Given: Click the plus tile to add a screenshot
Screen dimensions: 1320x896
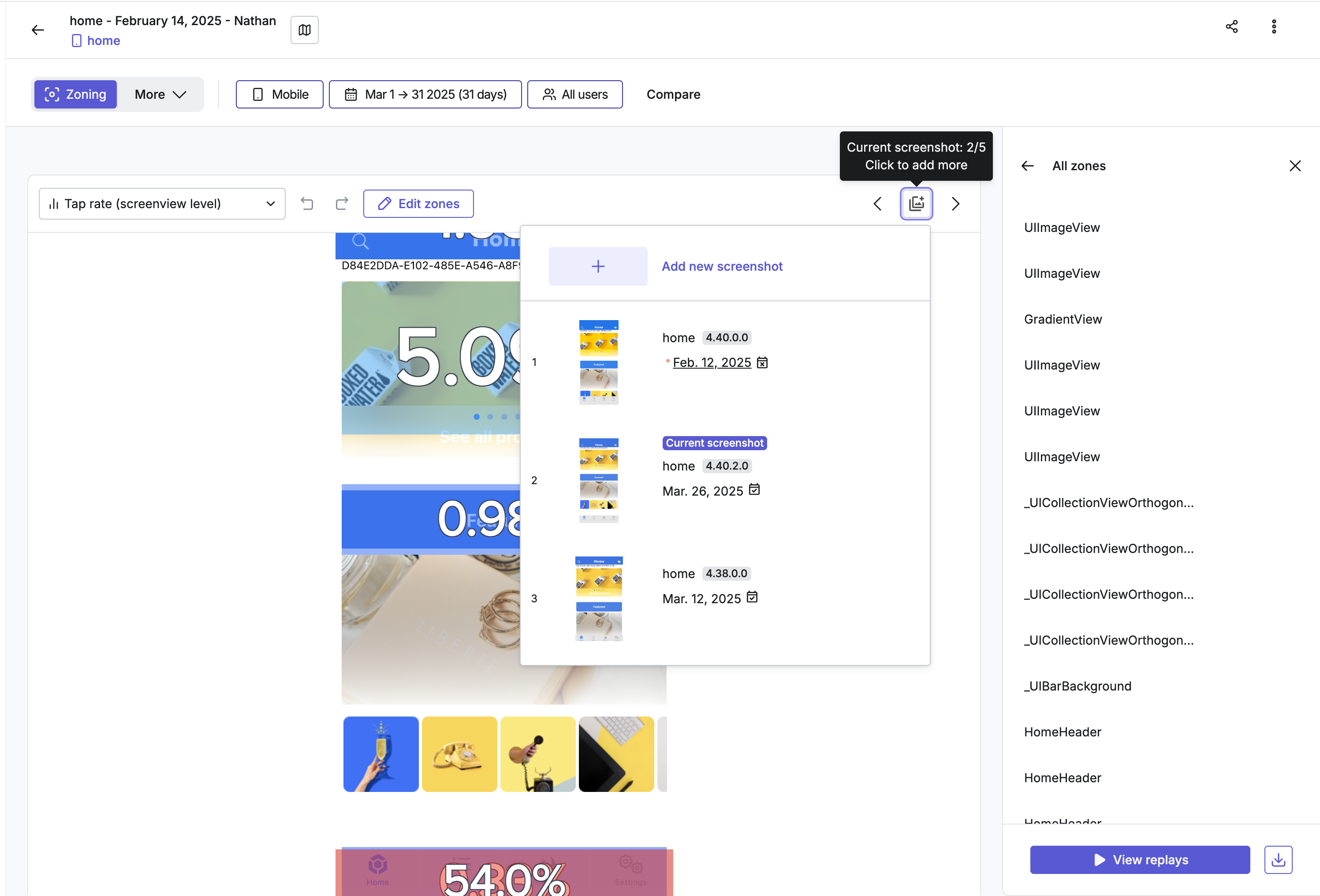Looking at the screenshot, I should [597, 266].
